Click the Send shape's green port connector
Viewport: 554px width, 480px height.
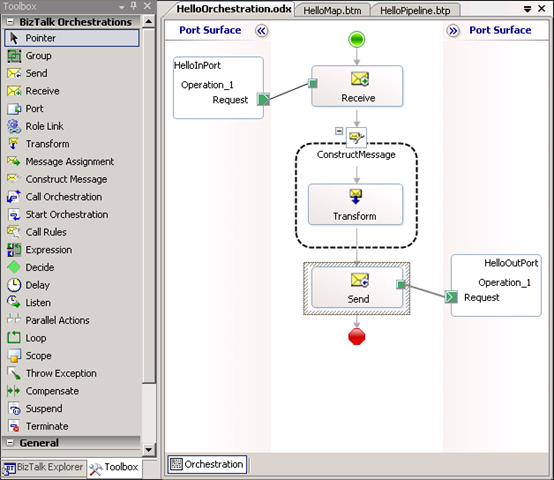(401, 284)
